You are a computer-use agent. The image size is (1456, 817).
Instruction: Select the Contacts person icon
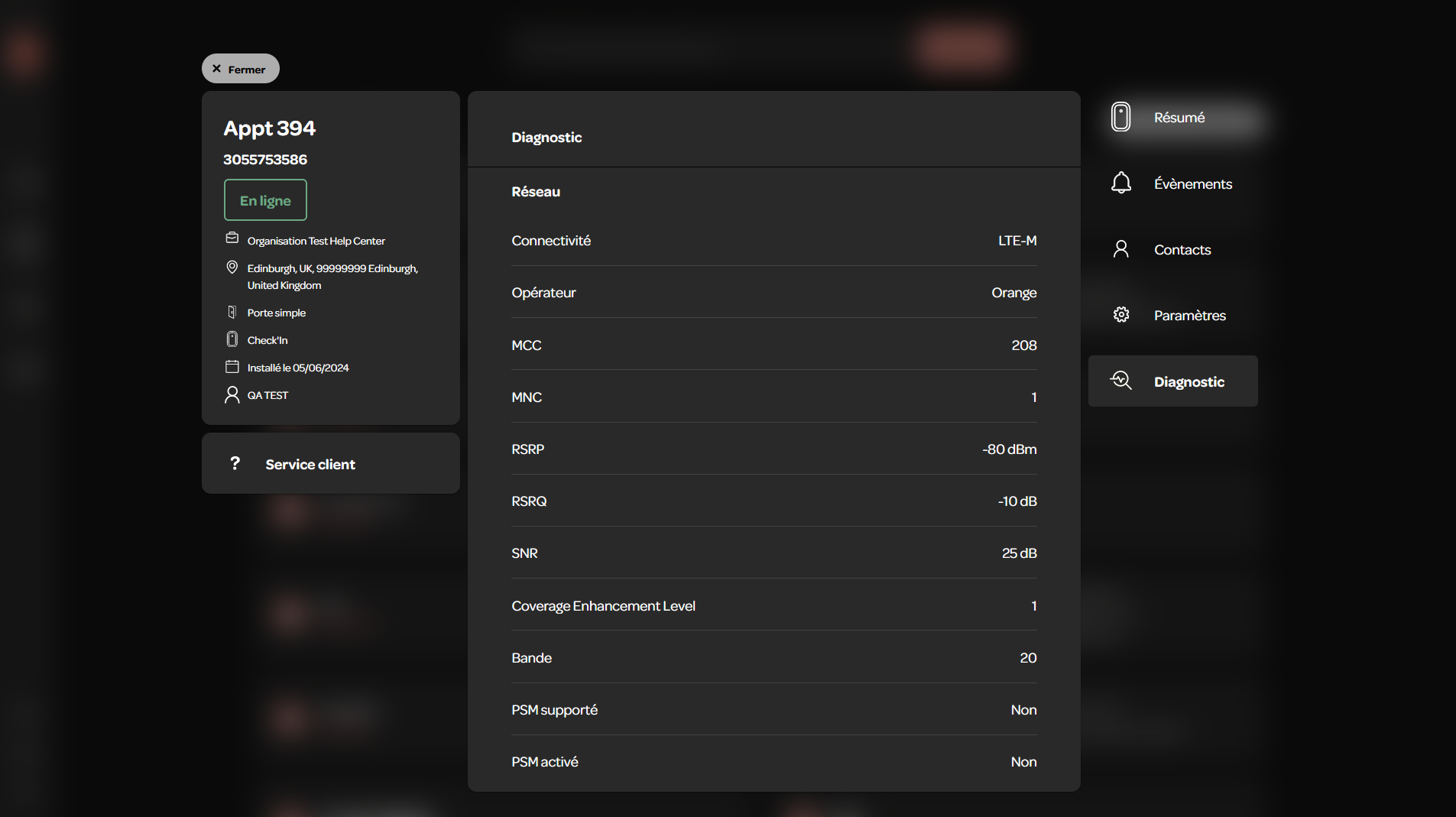click(1120, 249)
